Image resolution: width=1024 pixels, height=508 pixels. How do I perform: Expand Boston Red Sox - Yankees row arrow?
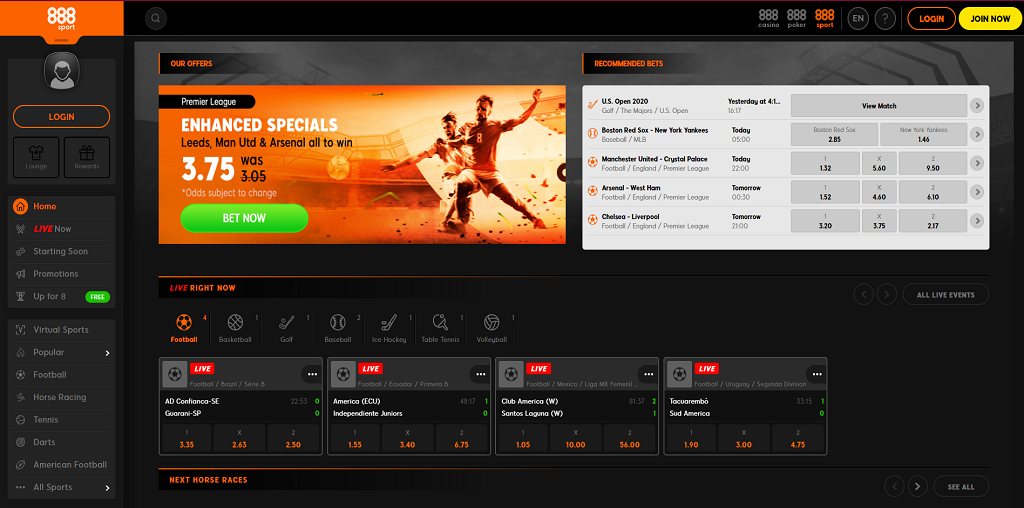977,135
